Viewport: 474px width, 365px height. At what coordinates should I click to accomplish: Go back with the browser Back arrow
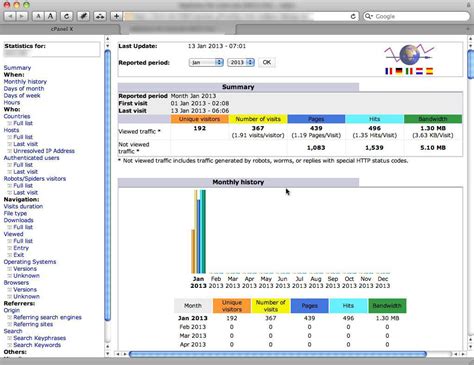(10, 16)
